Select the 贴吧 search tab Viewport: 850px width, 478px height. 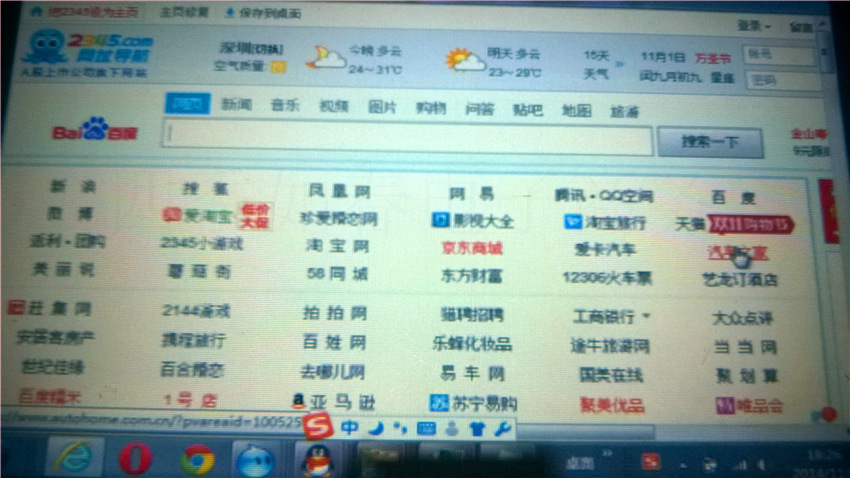tap(527, 110)
